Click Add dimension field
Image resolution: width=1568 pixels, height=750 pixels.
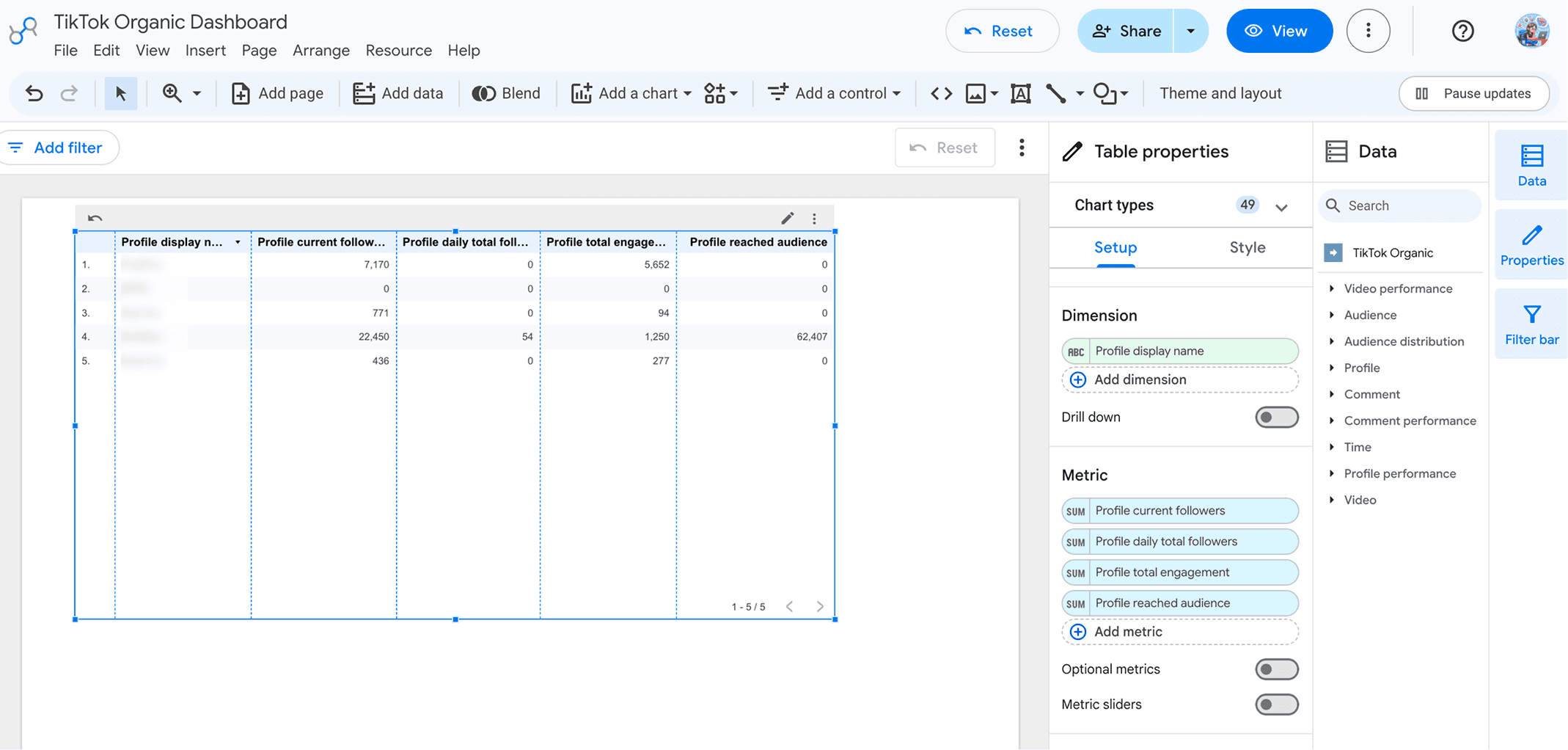(1180, 379)
